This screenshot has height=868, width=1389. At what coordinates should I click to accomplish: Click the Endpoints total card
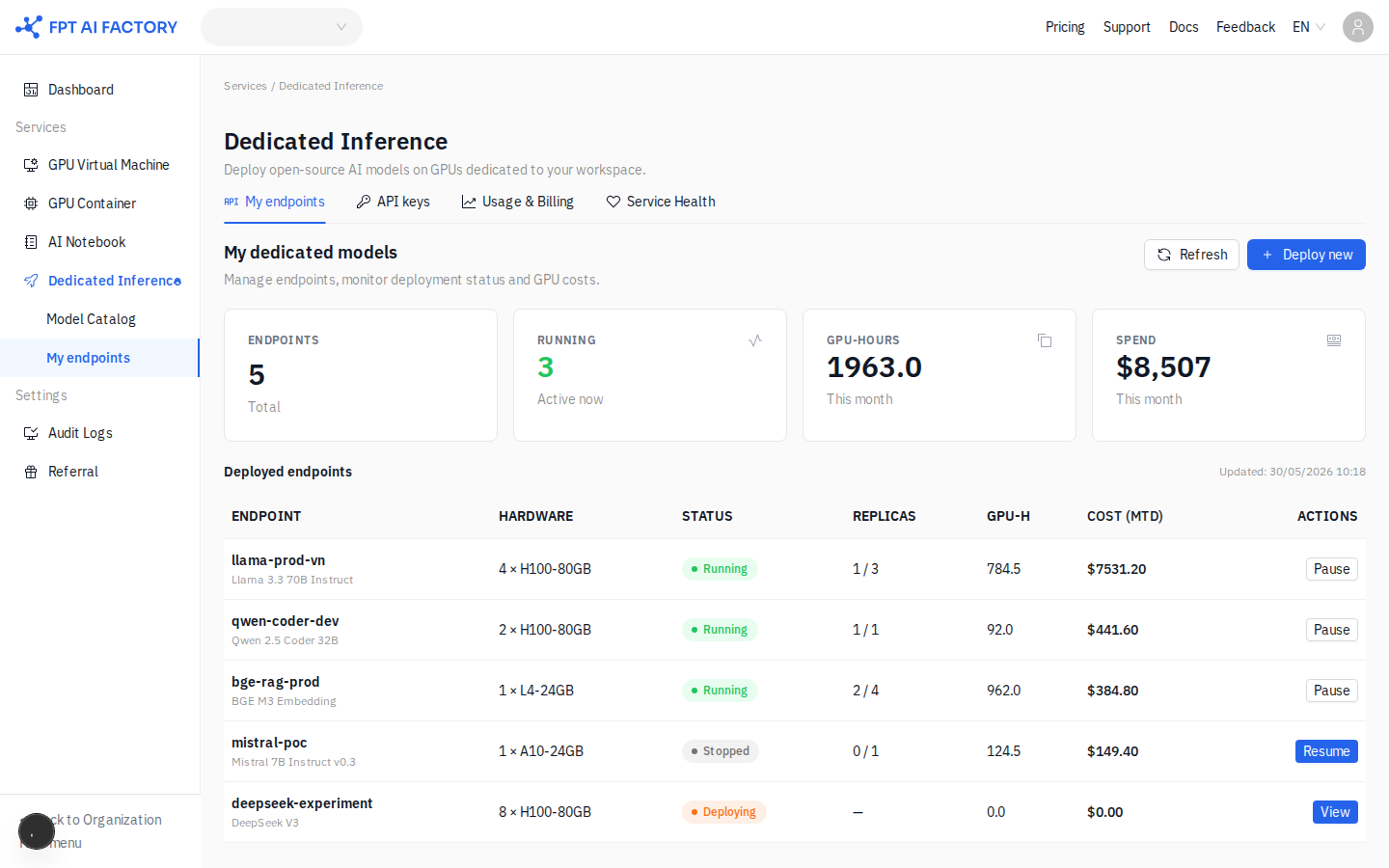361,375
